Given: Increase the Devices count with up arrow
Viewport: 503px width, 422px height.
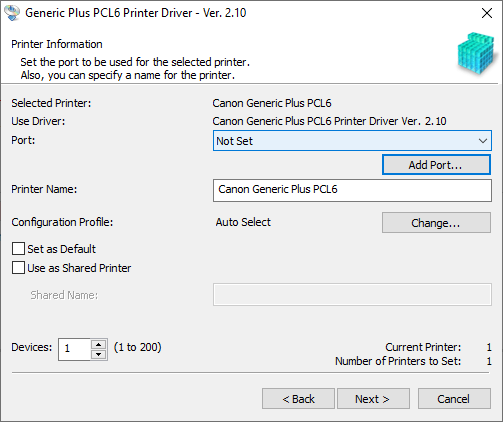Looking at the screenshot, I should point(98,344).
